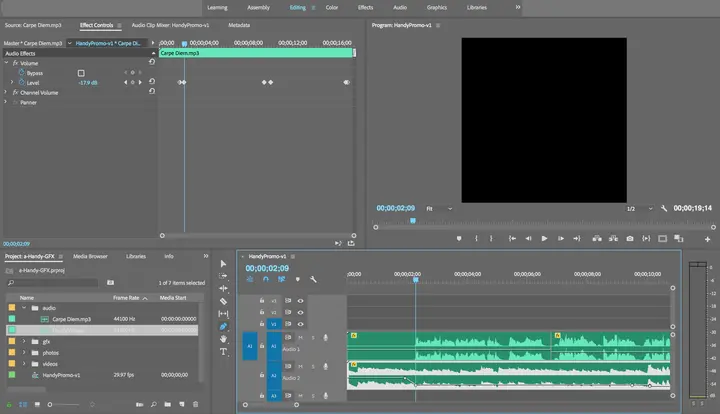Open playback resolution 1/2 dropdown
Image resolution: width=720 pixels, height=414 pixels.
click(639, 208)
